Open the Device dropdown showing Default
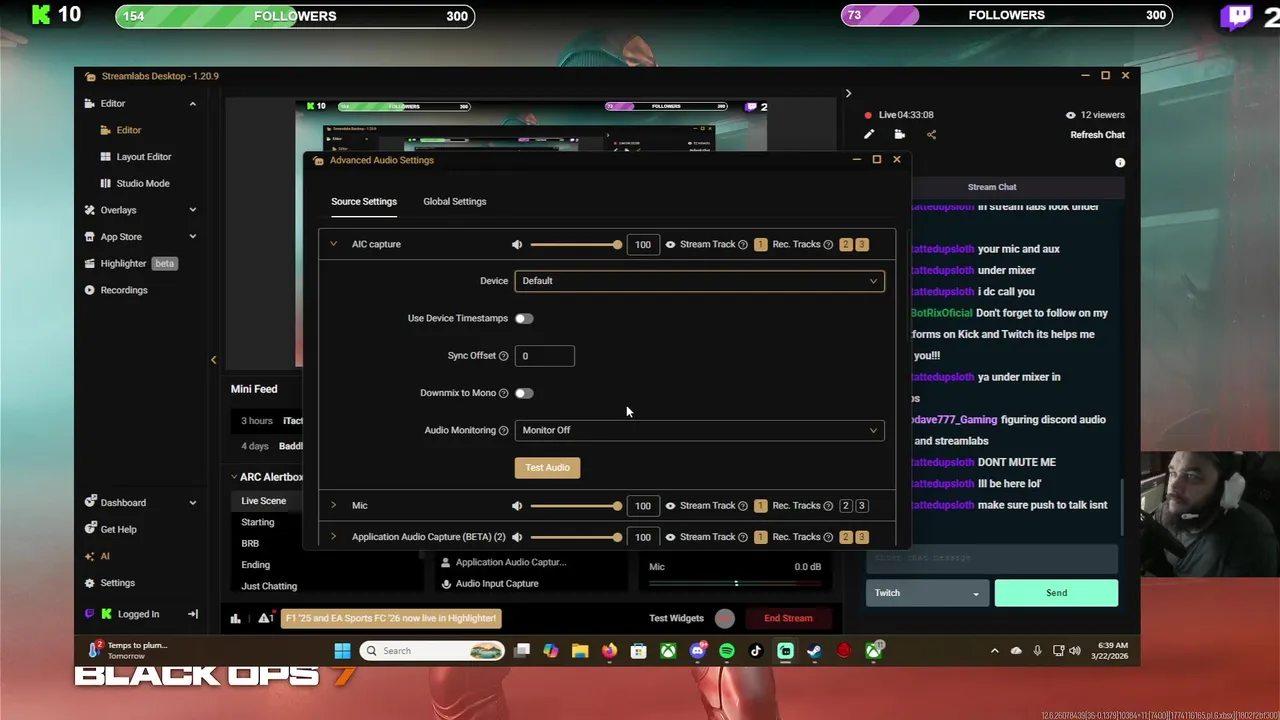Image resolution: width=1280 pixels, height=720 pixels. tap(699, 281)
